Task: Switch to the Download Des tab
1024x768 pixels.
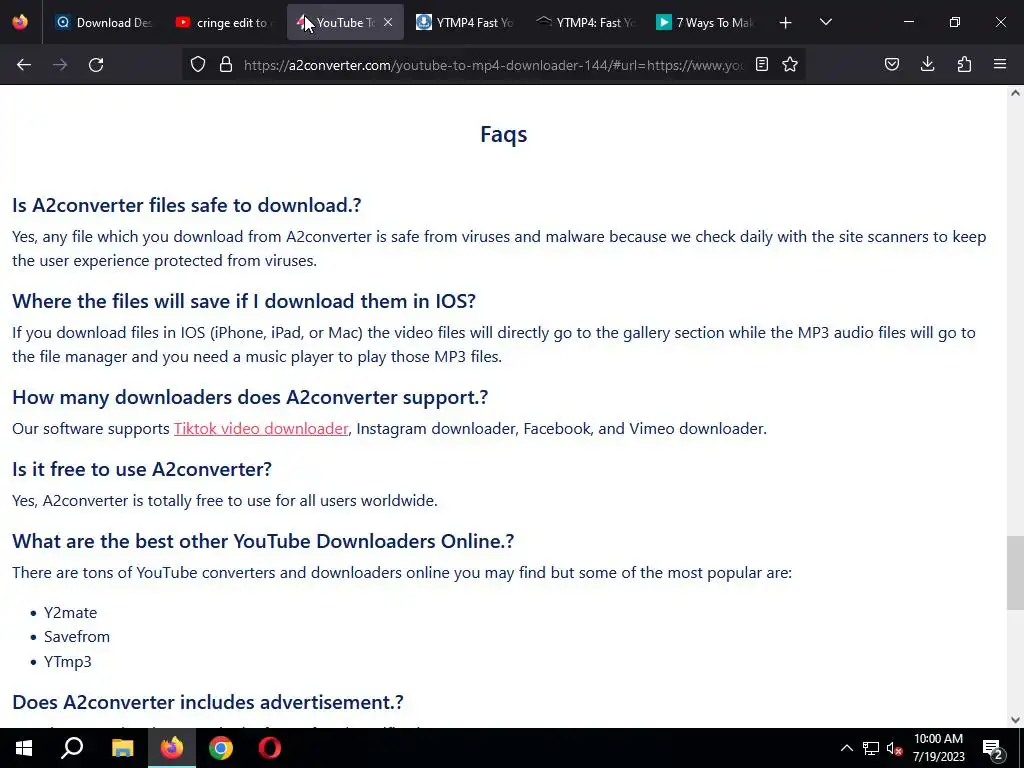Action: click(x=103, y=22)
